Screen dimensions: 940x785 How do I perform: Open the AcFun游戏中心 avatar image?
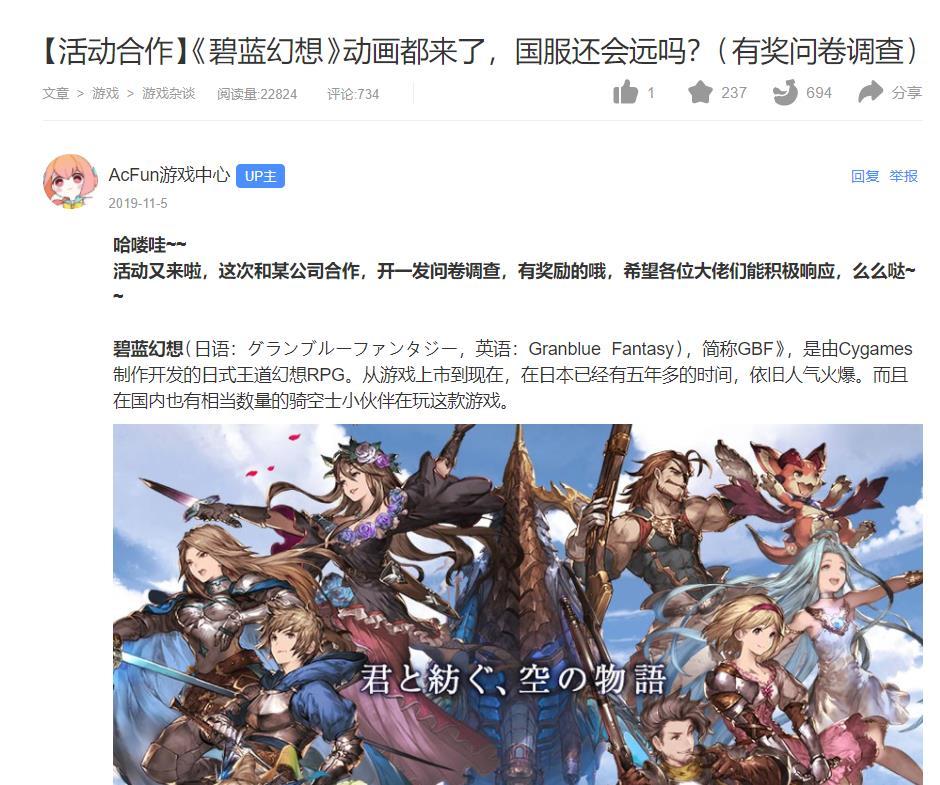click(x=71, y=182)
